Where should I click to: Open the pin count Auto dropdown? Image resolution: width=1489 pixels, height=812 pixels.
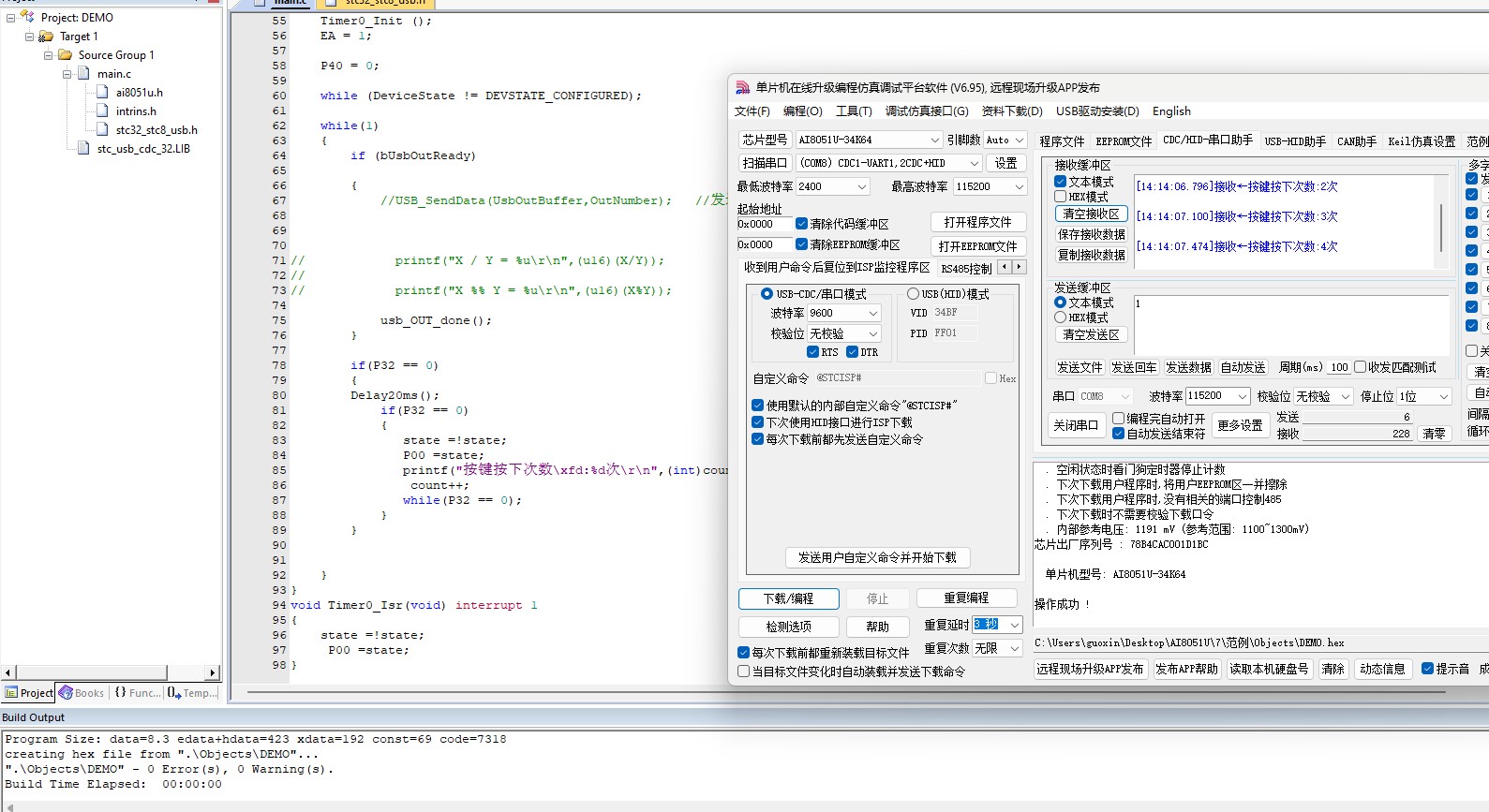tap(1020, 140)
